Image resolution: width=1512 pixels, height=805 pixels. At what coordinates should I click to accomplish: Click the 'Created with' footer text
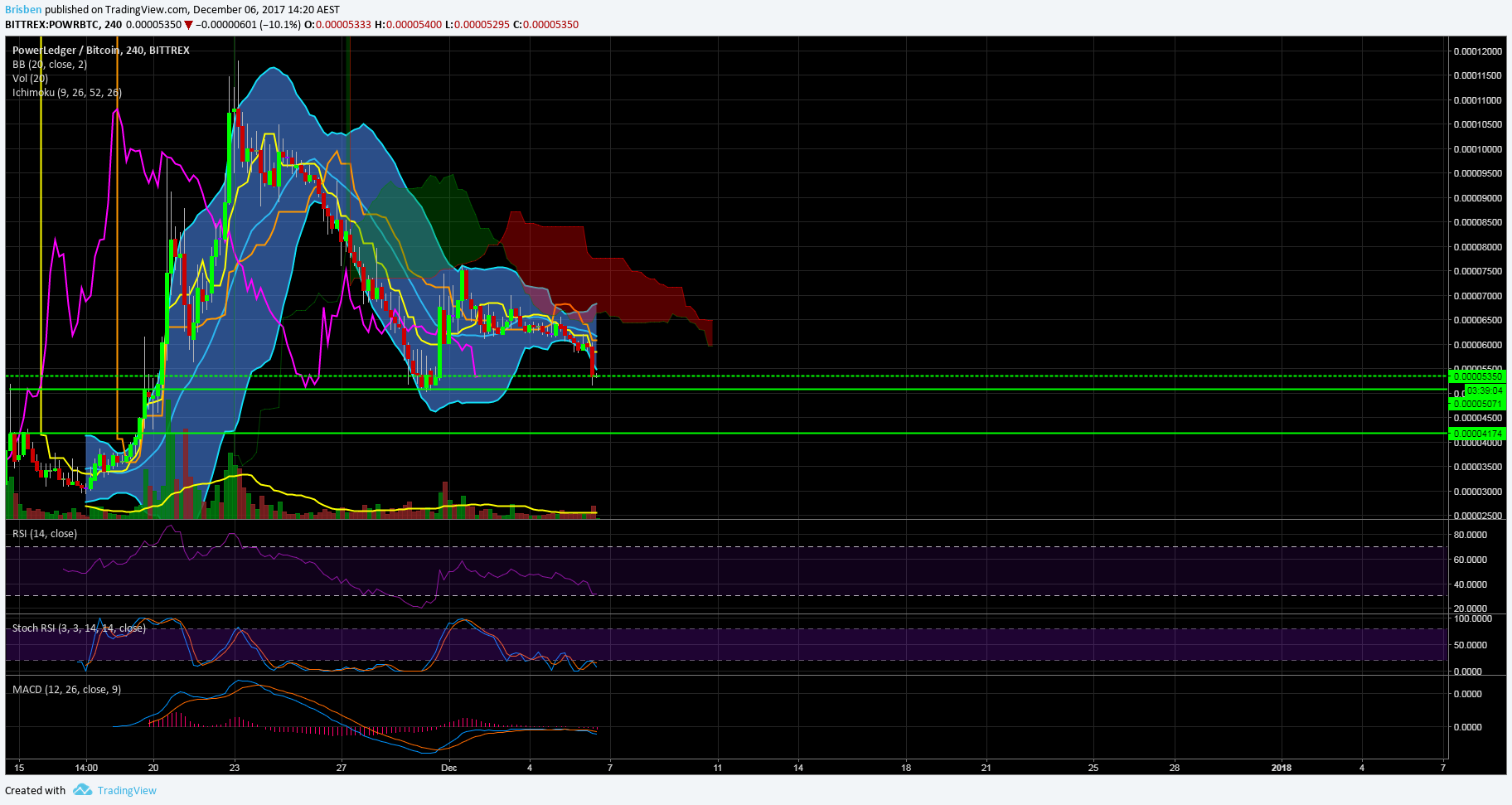(x=36, y=790)
